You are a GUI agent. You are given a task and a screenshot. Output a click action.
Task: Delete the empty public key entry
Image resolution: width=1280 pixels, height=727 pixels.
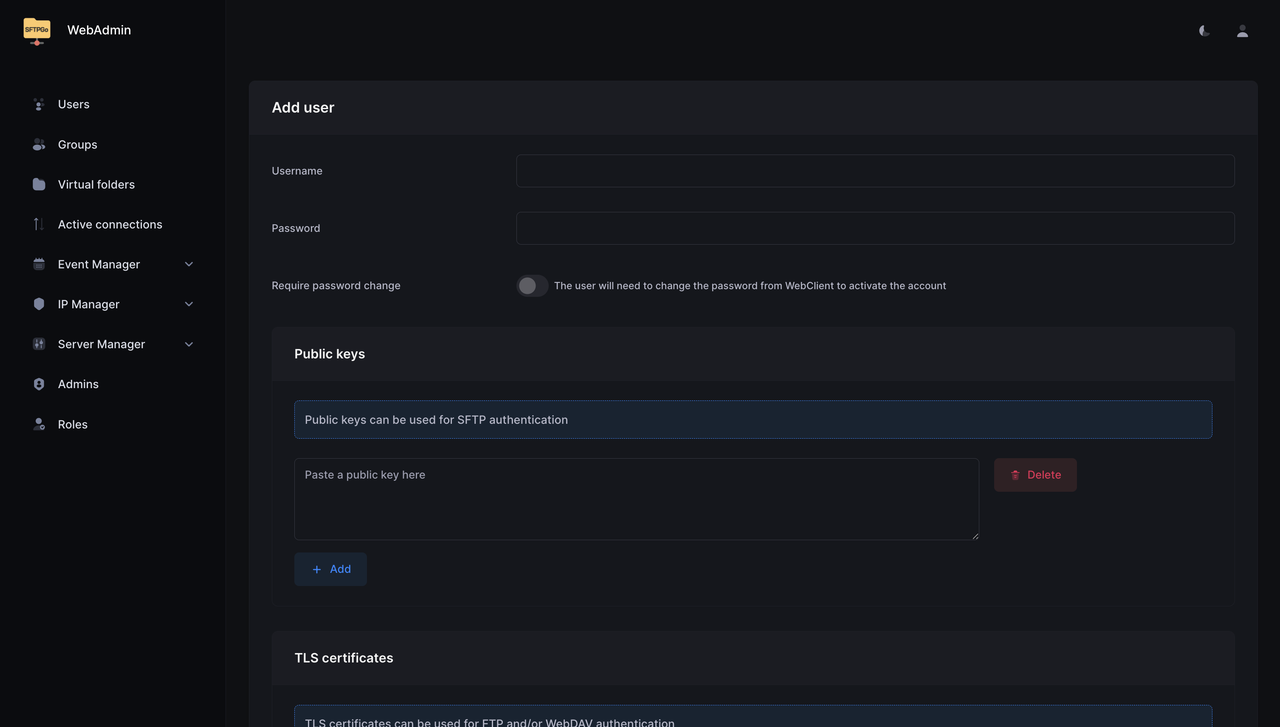pos(1035,474)
